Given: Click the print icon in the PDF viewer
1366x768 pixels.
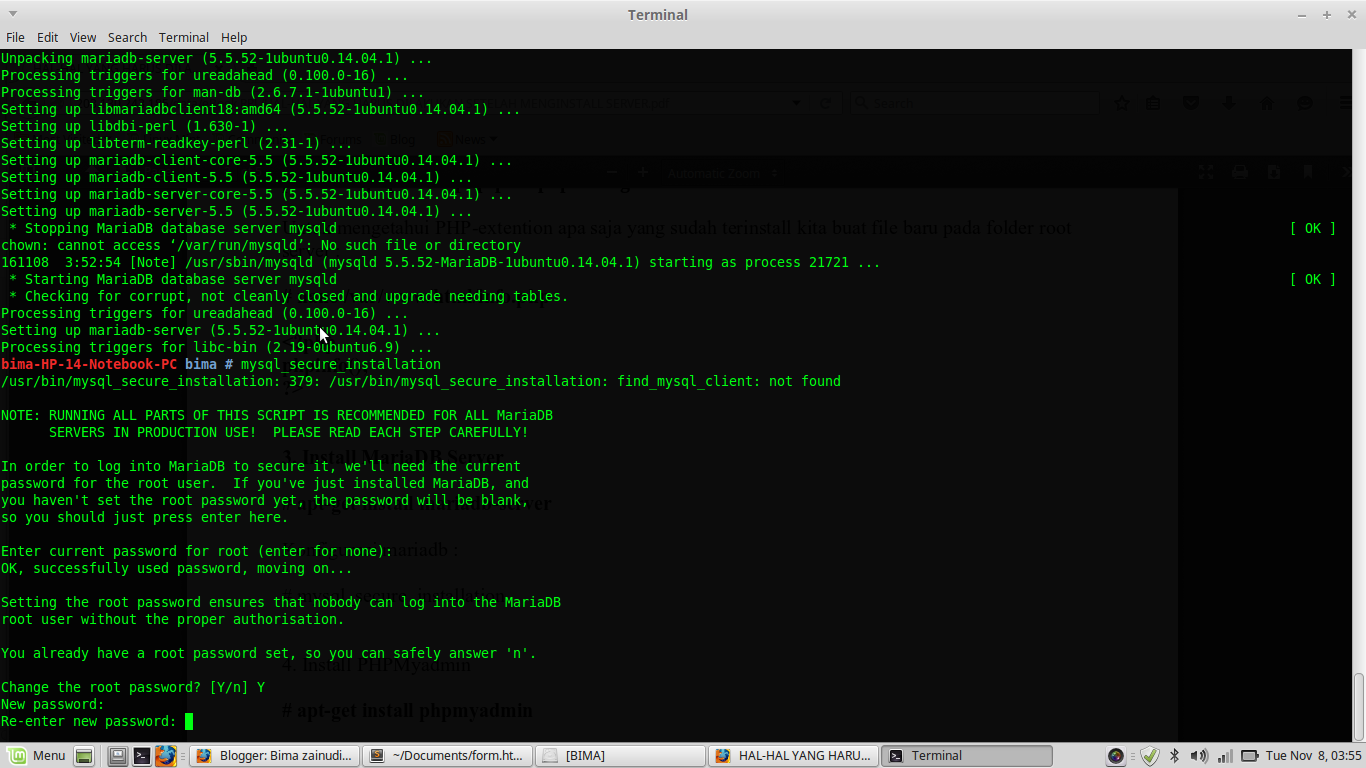Looking at the screenshot, I should pos(1239,172).
